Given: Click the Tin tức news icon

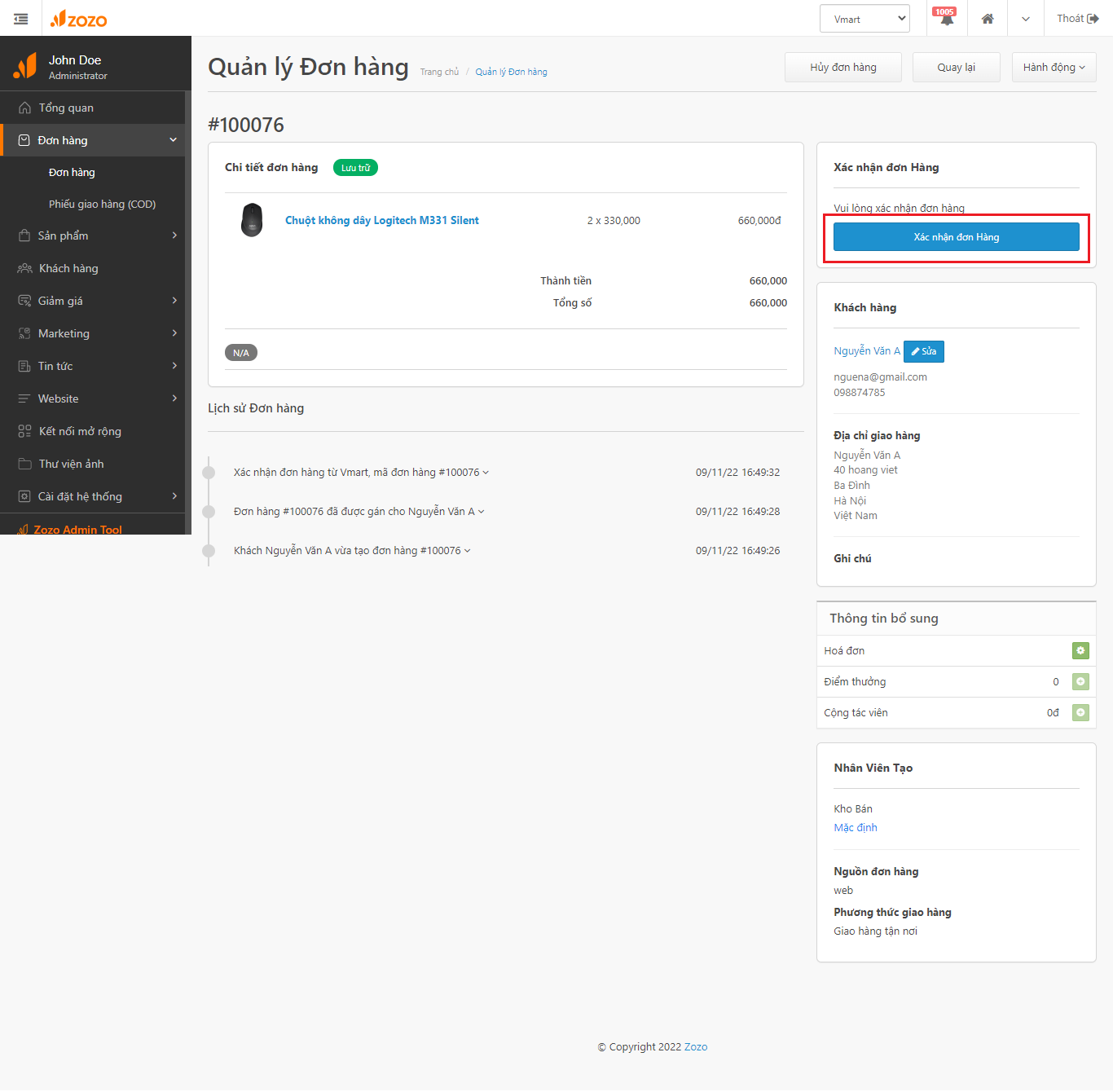Looking at the screenshot, I should pyautogui.click(x=24, y=366).
